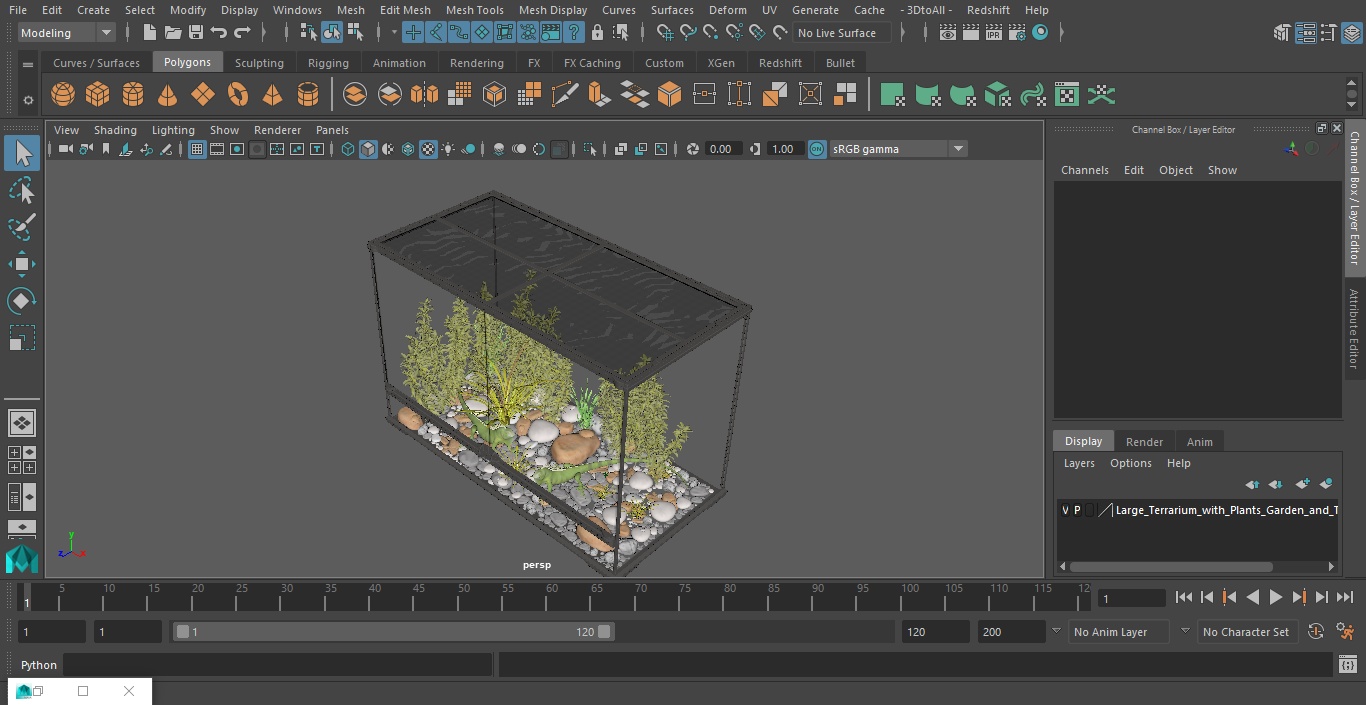Open layer editor Options menu
1366x705 pixels.
tap(1131, 463)
